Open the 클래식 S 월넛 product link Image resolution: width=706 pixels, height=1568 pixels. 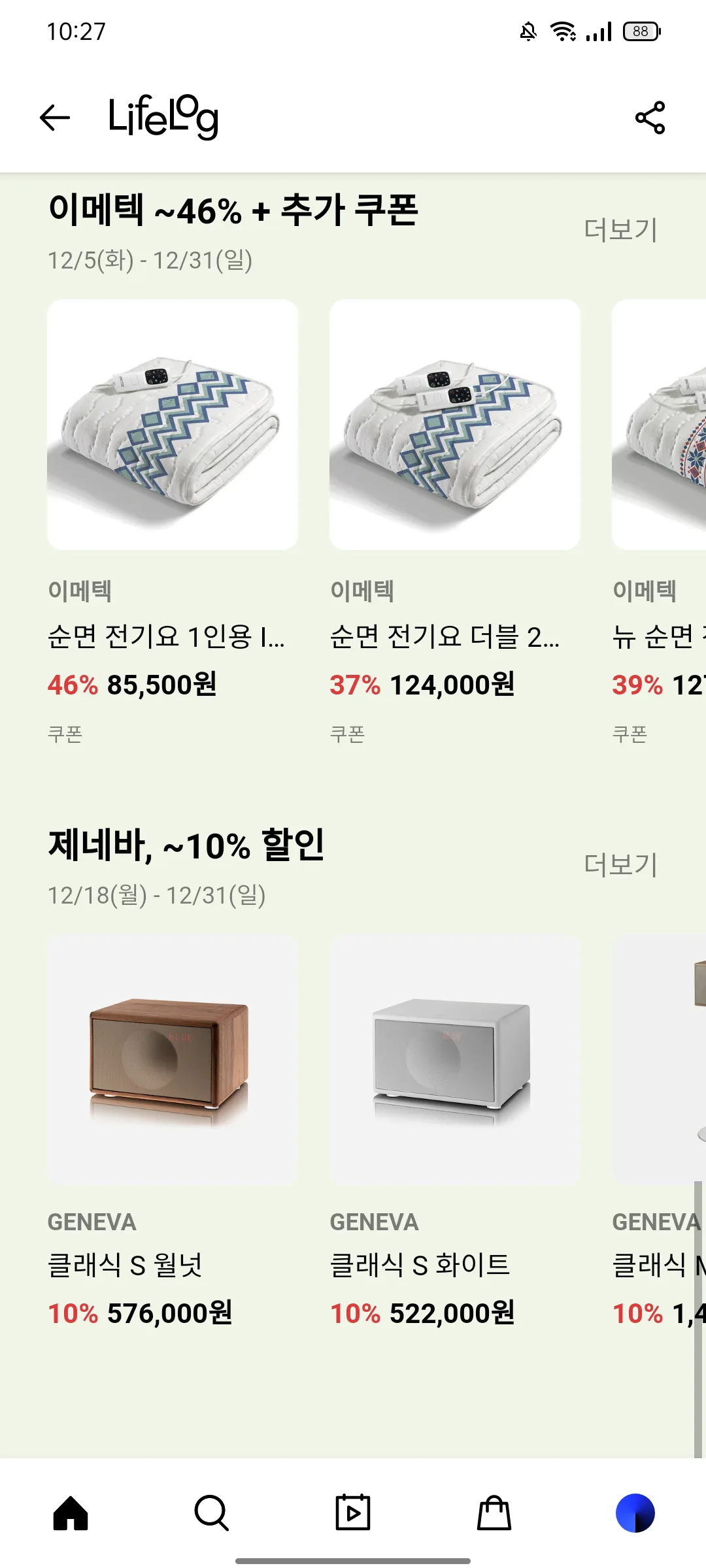tap(126, 1265)
